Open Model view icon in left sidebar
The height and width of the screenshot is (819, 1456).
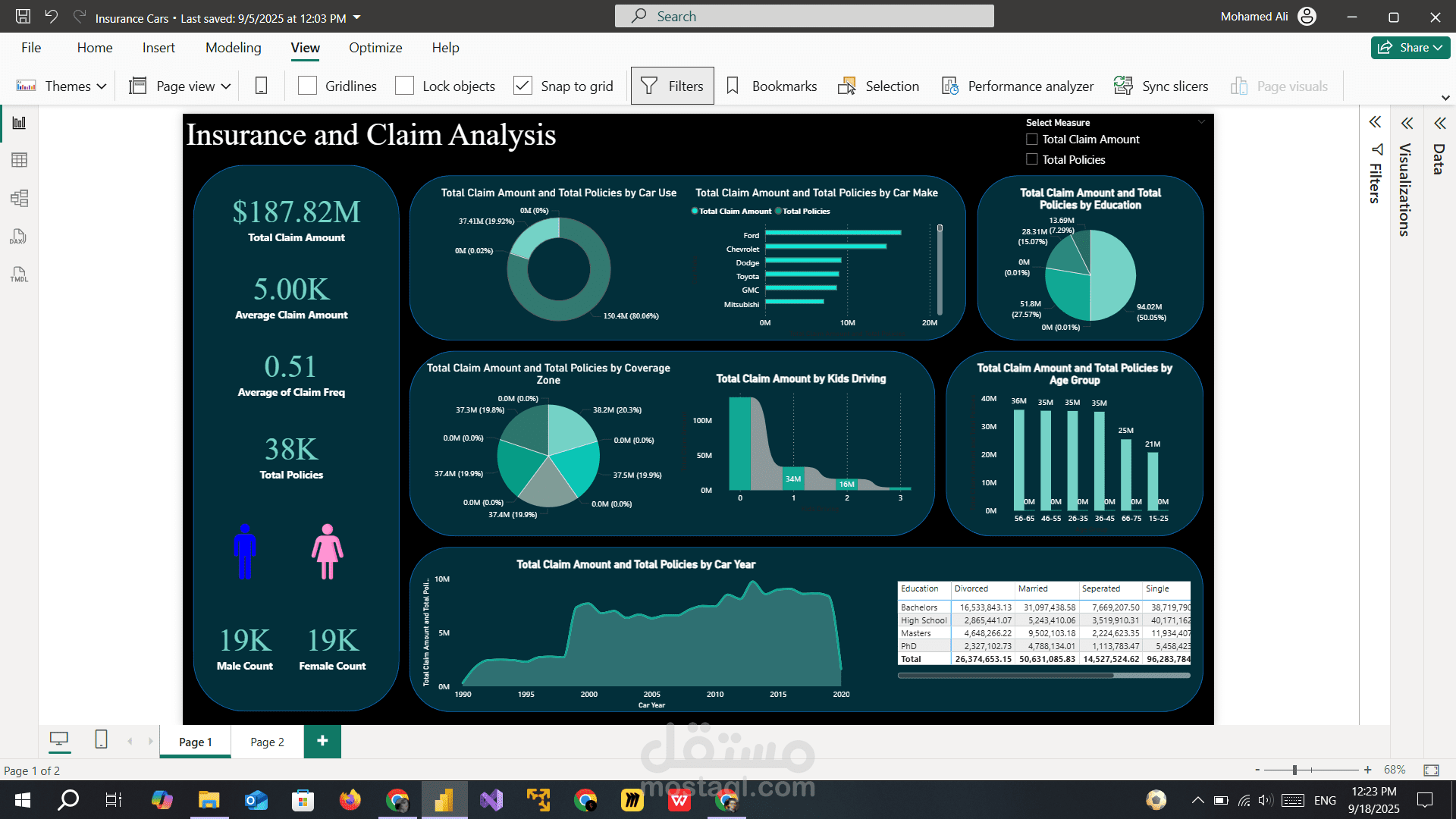[19, 199]
